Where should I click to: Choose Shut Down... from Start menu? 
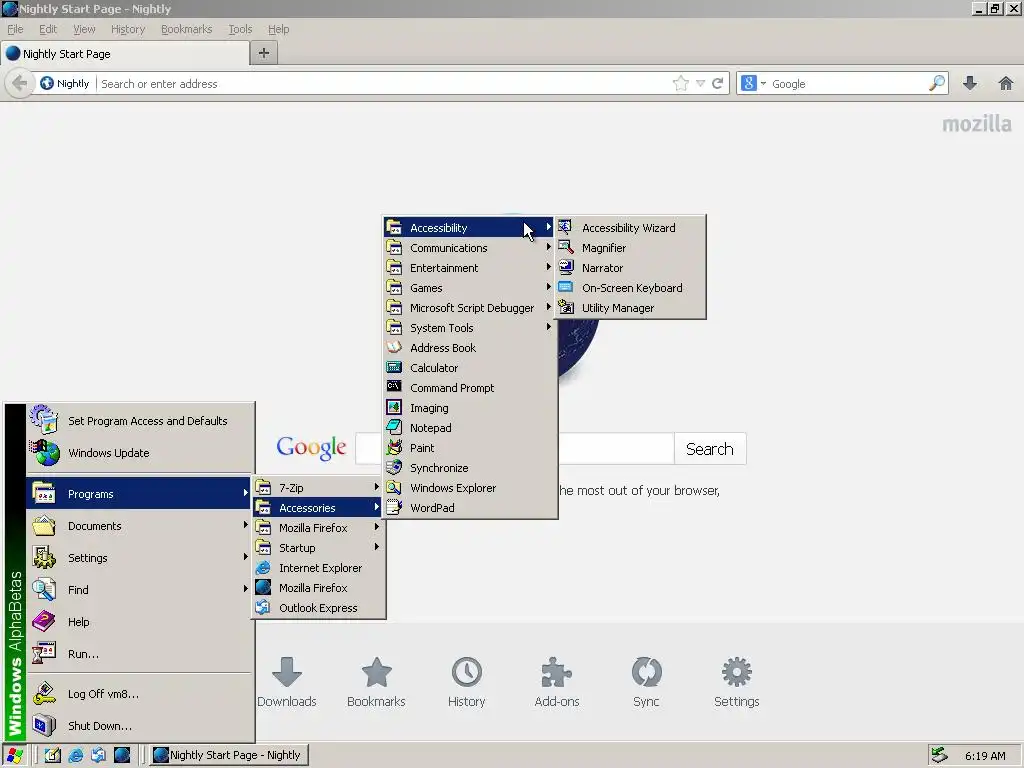click(x=140, y=726)
